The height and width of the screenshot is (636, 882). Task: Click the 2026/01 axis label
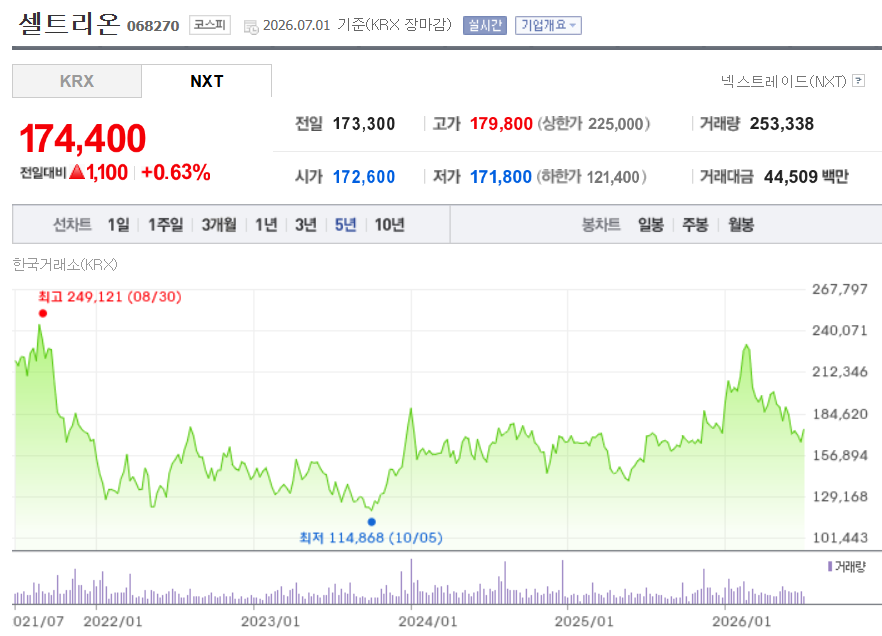point(741,621)
